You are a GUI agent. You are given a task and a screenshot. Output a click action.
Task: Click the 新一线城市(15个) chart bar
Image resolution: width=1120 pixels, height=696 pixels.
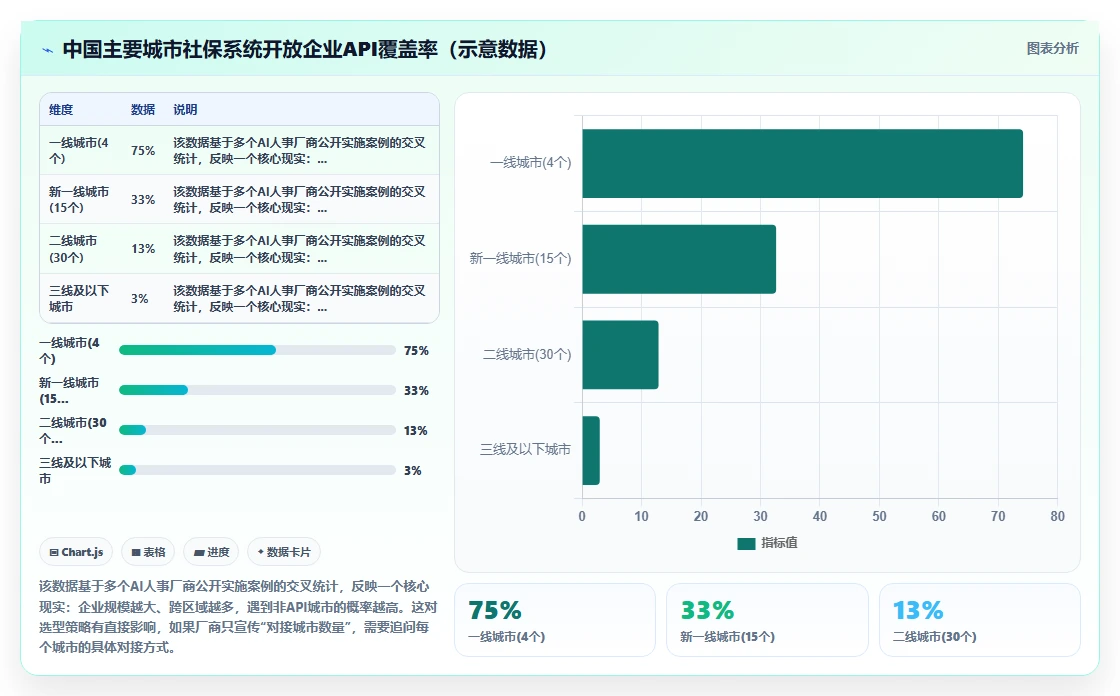[679, 259]
